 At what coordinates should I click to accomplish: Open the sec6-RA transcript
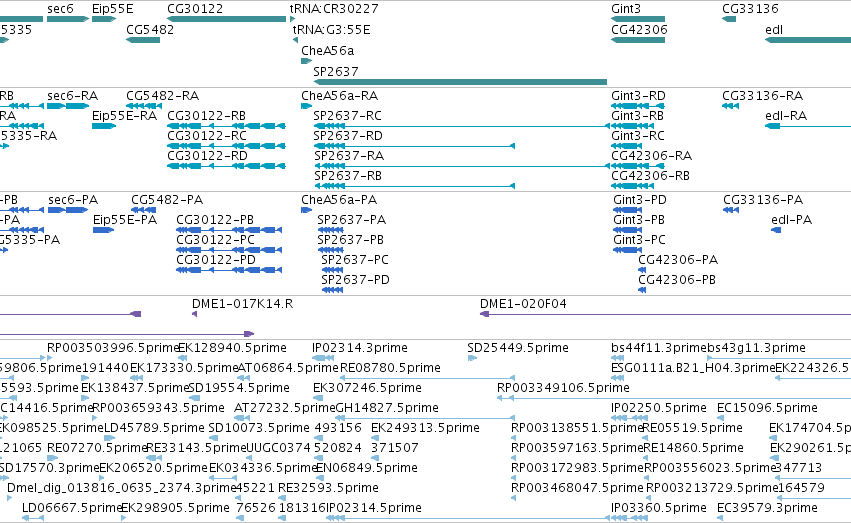click(x=68, y=106)
